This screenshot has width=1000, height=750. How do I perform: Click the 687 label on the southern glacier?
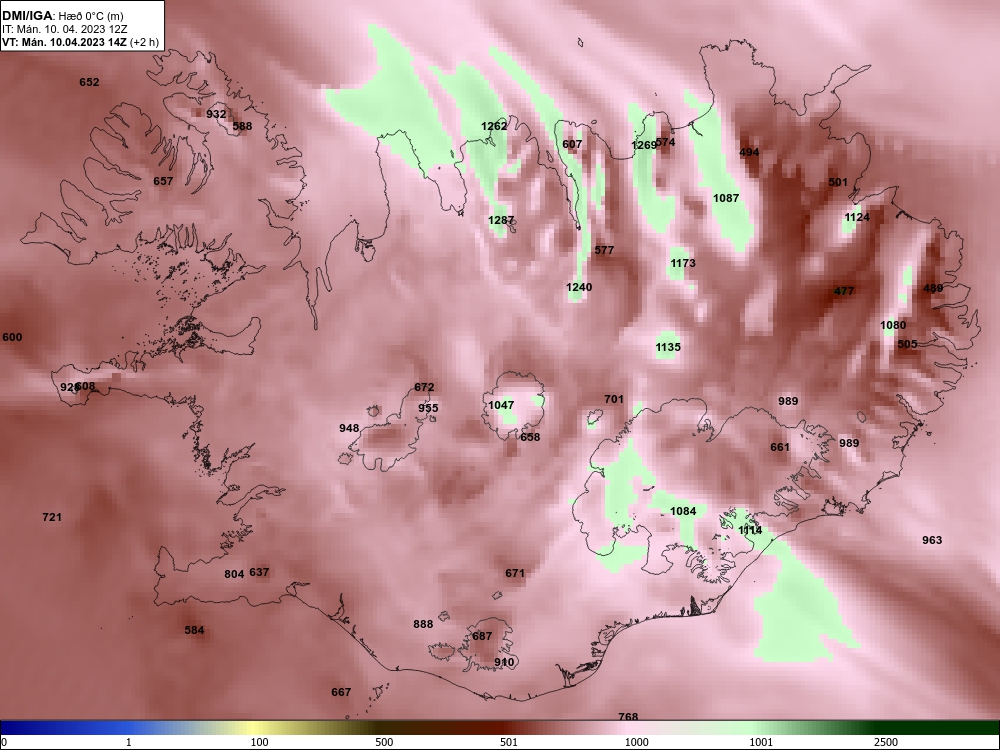click(x=482, y=636)
